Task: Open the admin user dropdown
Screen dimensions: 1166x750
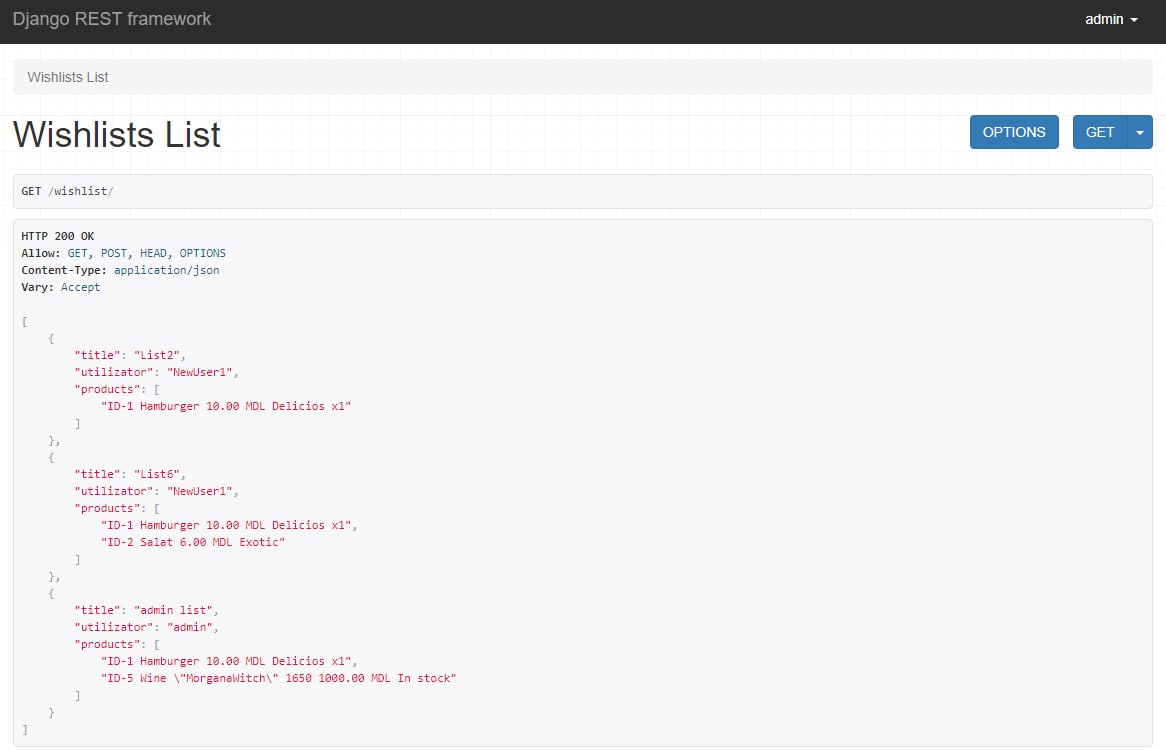Action: [1111, 19]
